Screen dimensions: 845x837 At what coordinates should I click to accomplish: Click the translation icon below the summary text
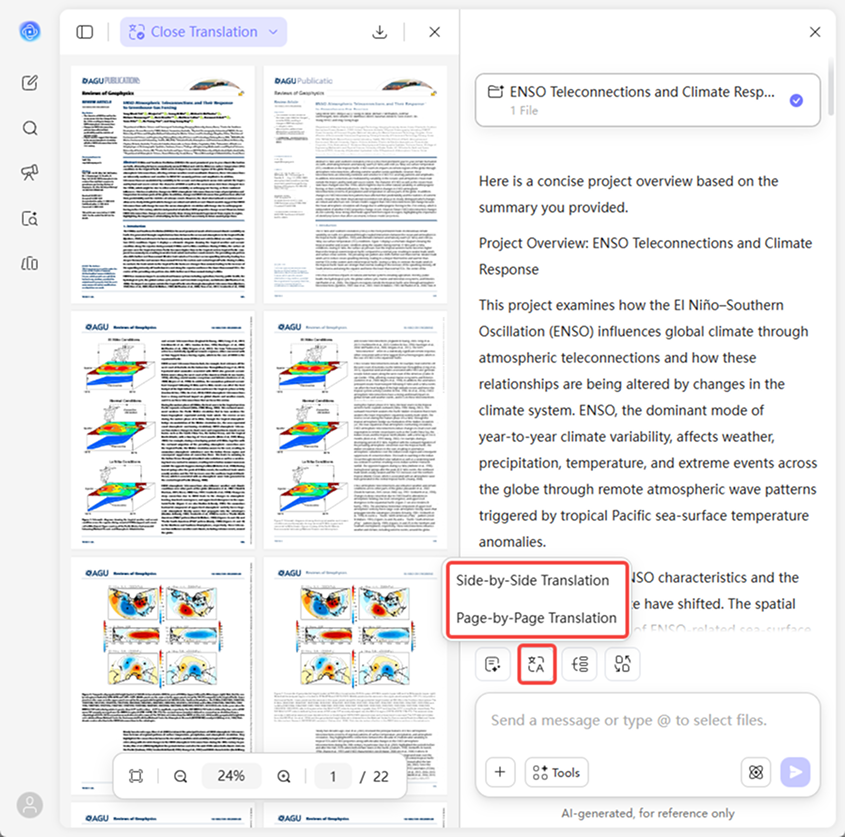pyautogui.click(x=537, y=663)
